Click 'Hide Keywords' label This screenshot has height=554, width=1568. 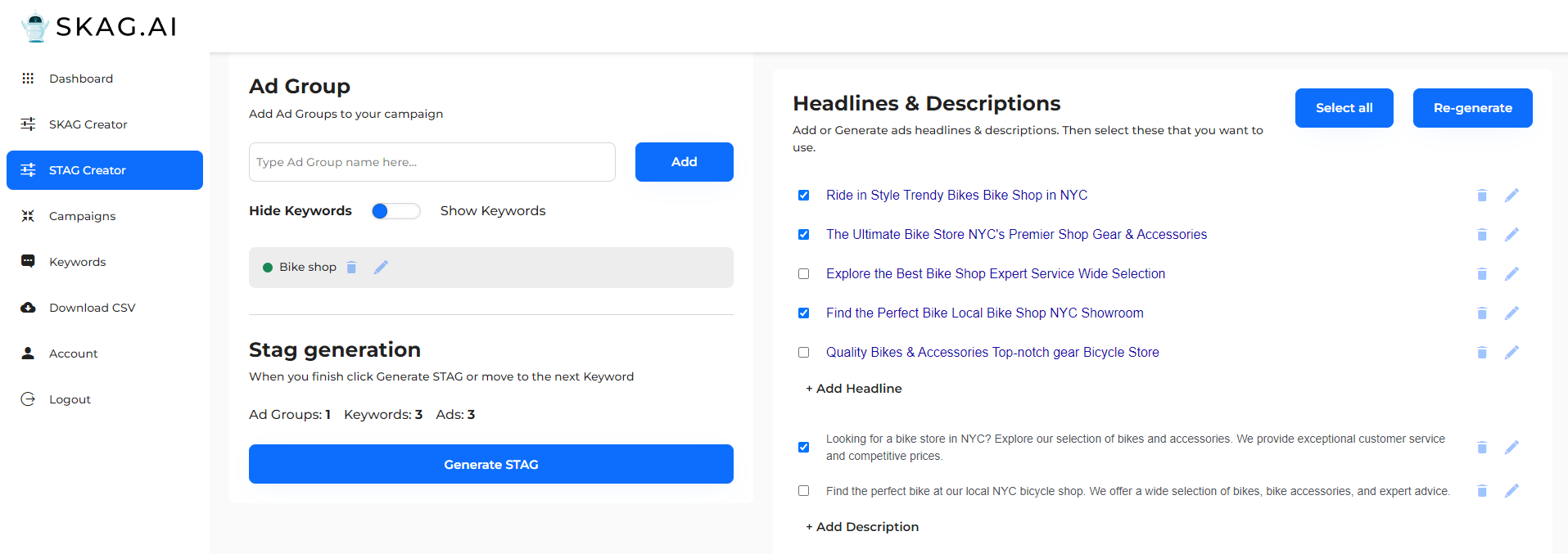[x=300, y=211]
